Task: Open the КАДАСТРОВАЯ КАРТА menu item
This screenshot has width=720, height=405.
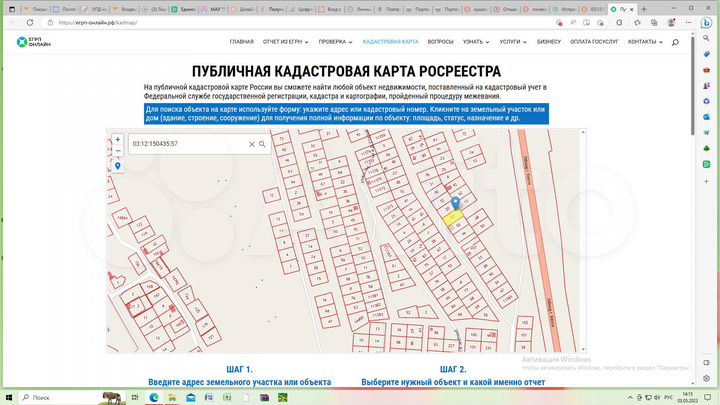Action: tap(390, 42)
